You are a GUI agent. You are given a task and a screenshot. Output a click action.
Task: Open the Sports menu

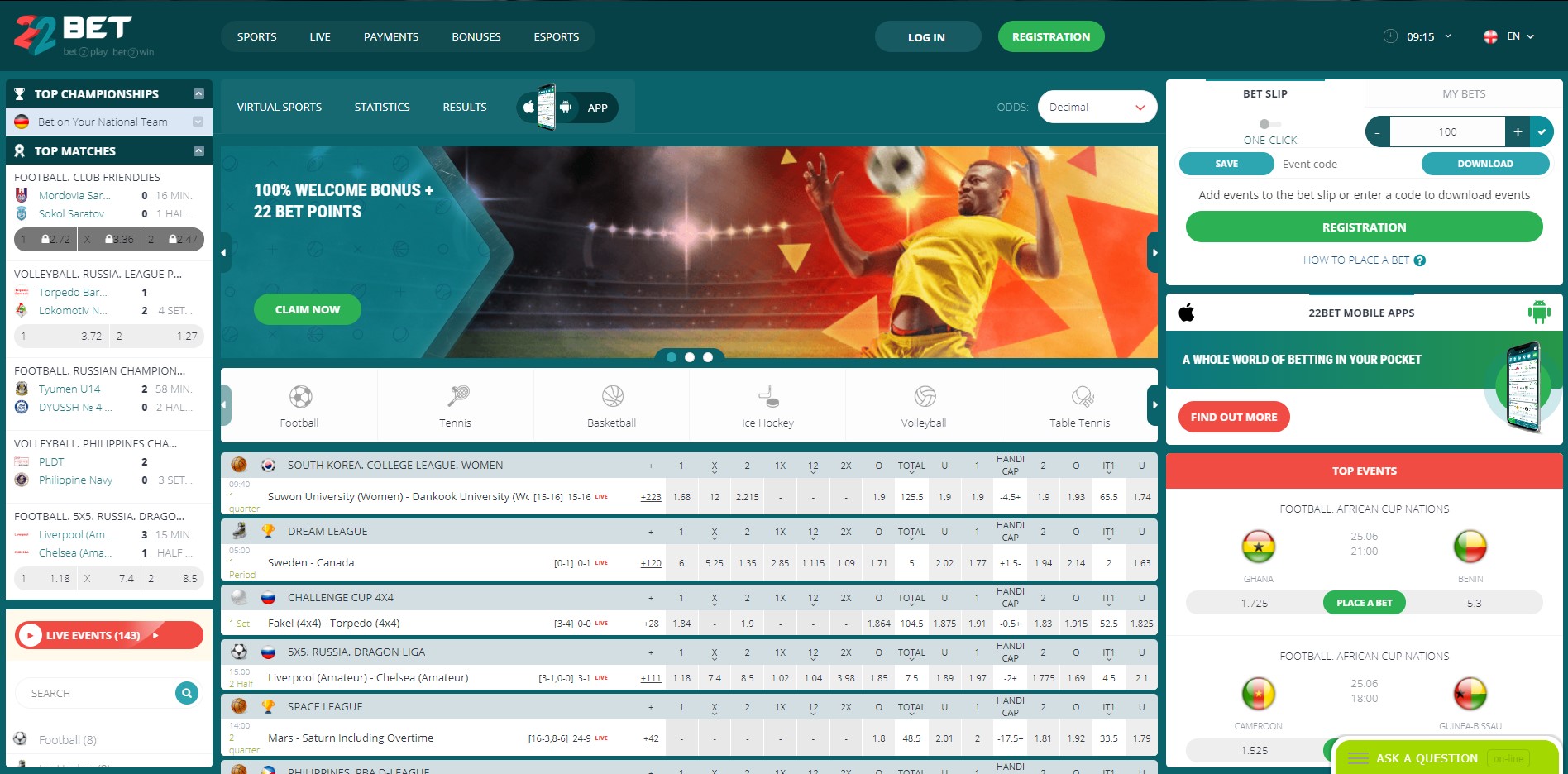256,36
